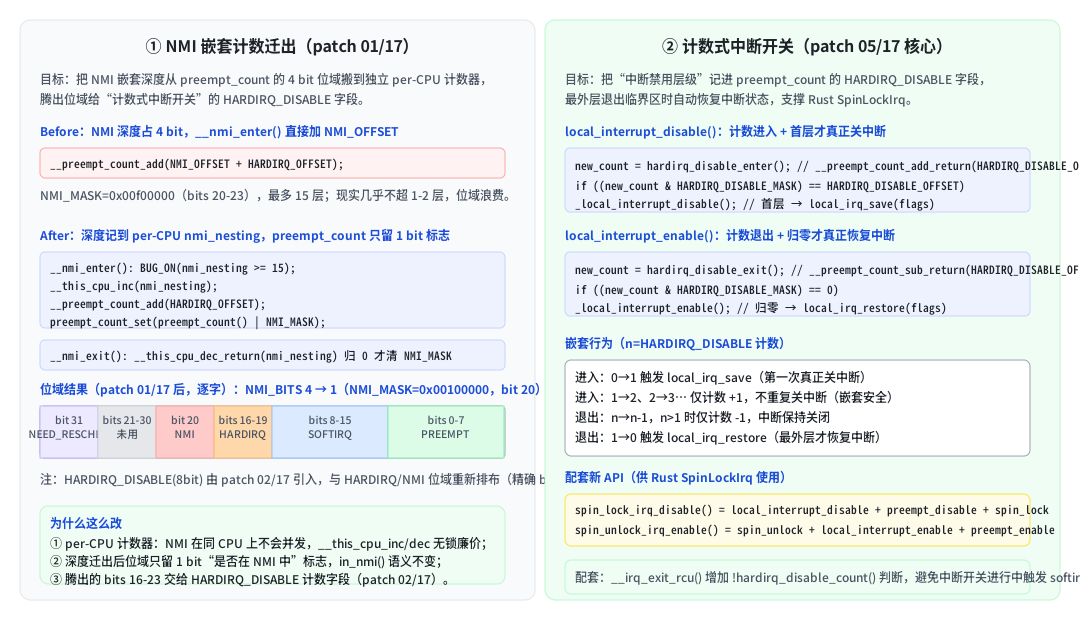1080x620 pixels.
Task: Click the heading "② 计数式中断开关（patch 05/17 核心）"
Action: 802,46
